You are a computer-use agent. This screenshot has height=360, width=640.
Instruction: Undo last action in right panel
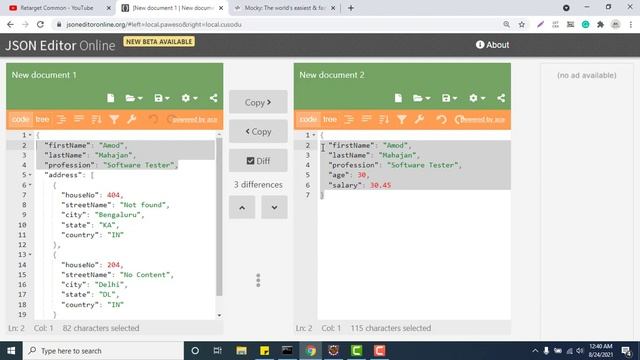tap(441, 119)
